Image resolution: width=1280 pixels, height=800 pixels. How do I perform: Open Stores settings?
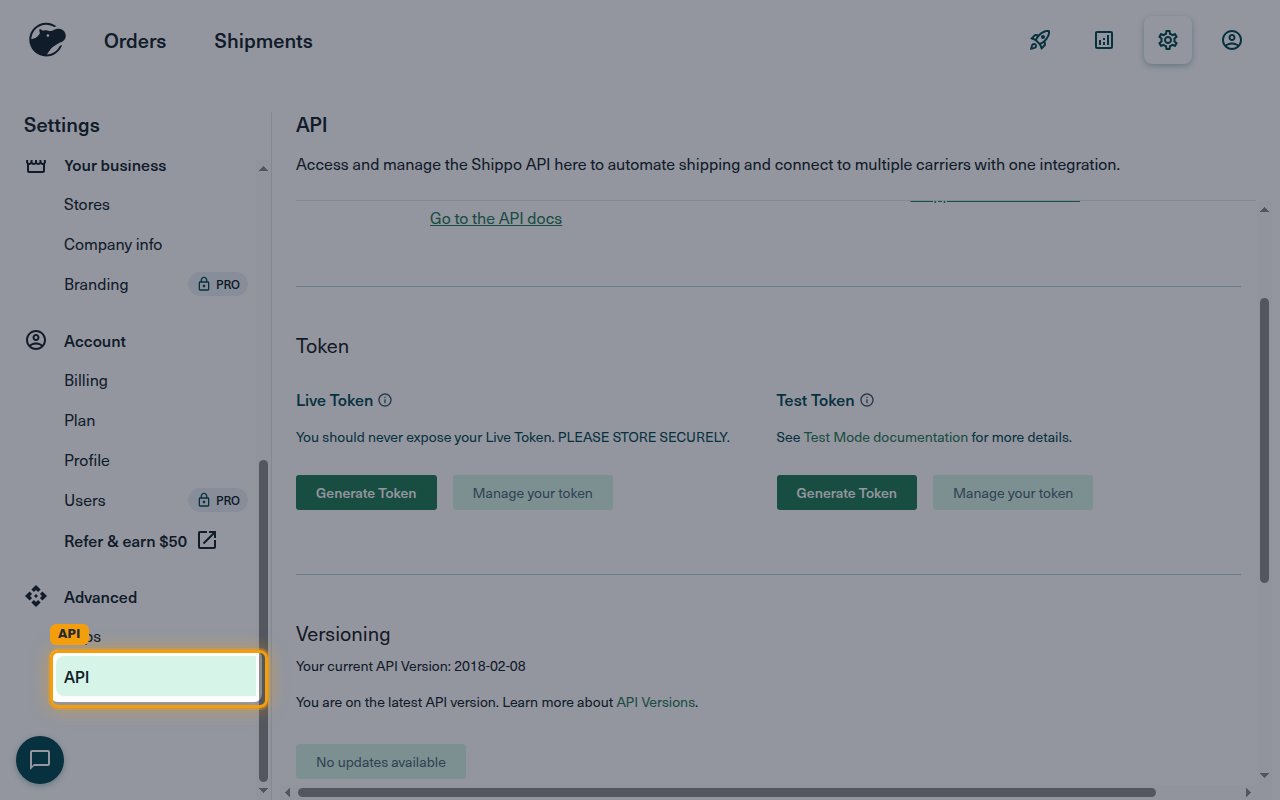[x=87, y=204]
